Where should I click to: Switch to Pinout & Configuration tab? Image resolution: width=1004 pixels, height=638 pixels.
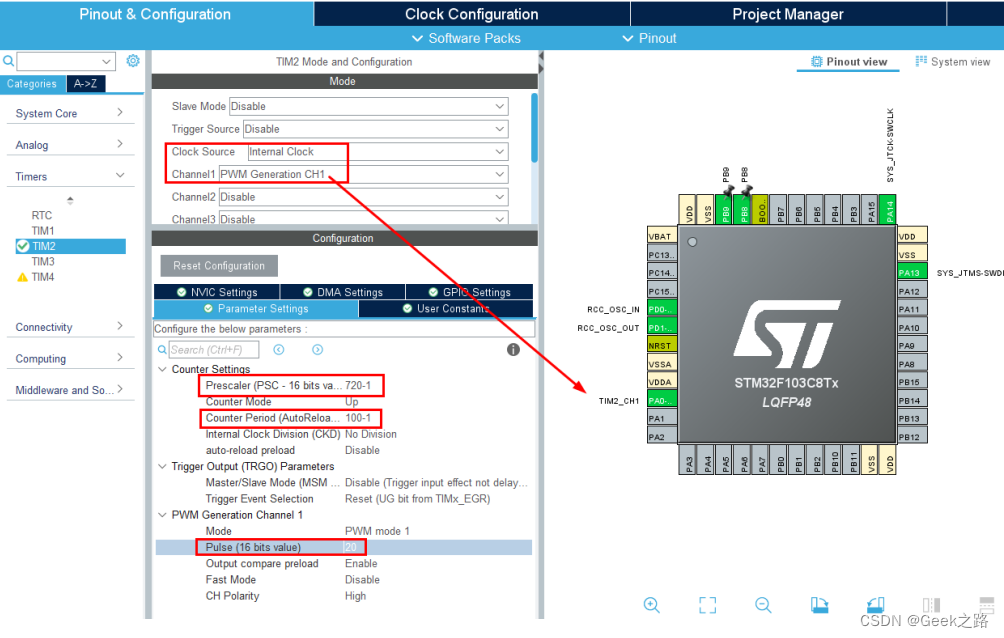[x=155, y=13]
